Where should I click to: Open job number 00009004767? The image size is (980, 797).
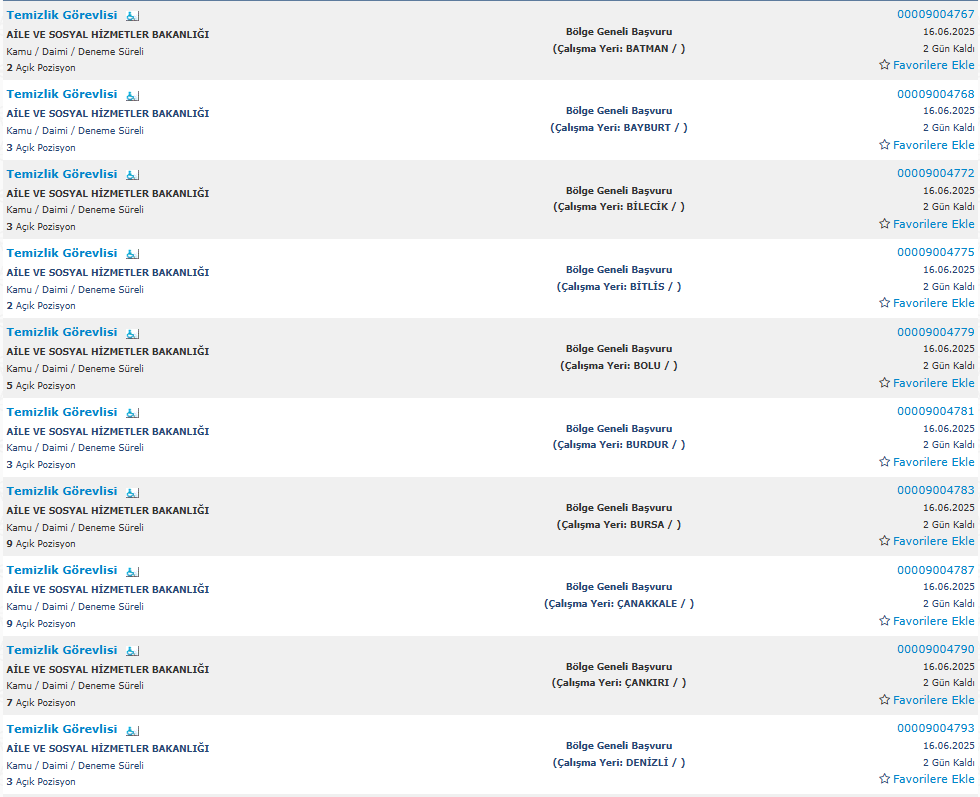point(936,14)
